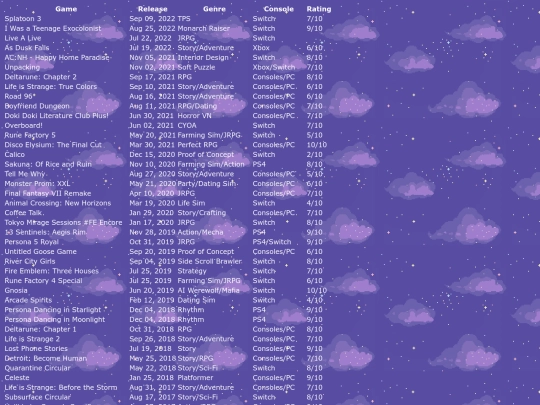Click the 2/10 rating for Calico
This screenshot has width=540, height=405.
coord(315,154)
